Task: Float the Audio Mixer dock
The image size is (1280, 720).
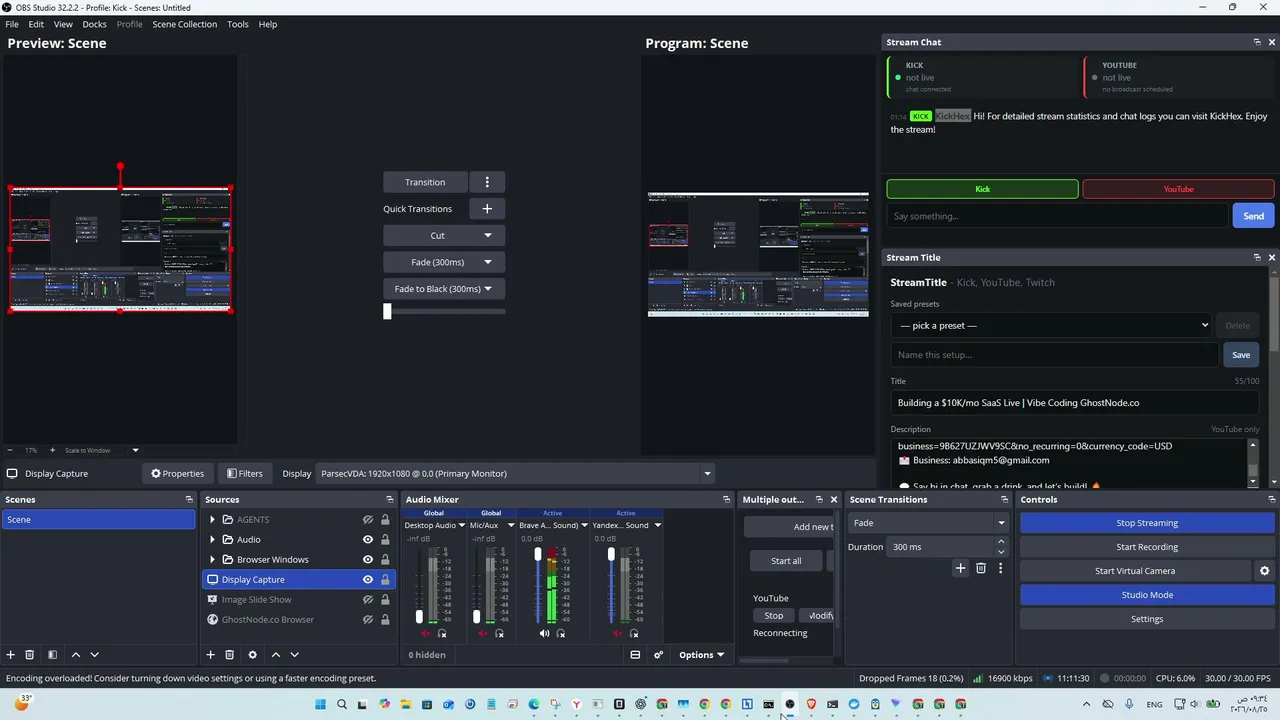Action: point(727,500)
